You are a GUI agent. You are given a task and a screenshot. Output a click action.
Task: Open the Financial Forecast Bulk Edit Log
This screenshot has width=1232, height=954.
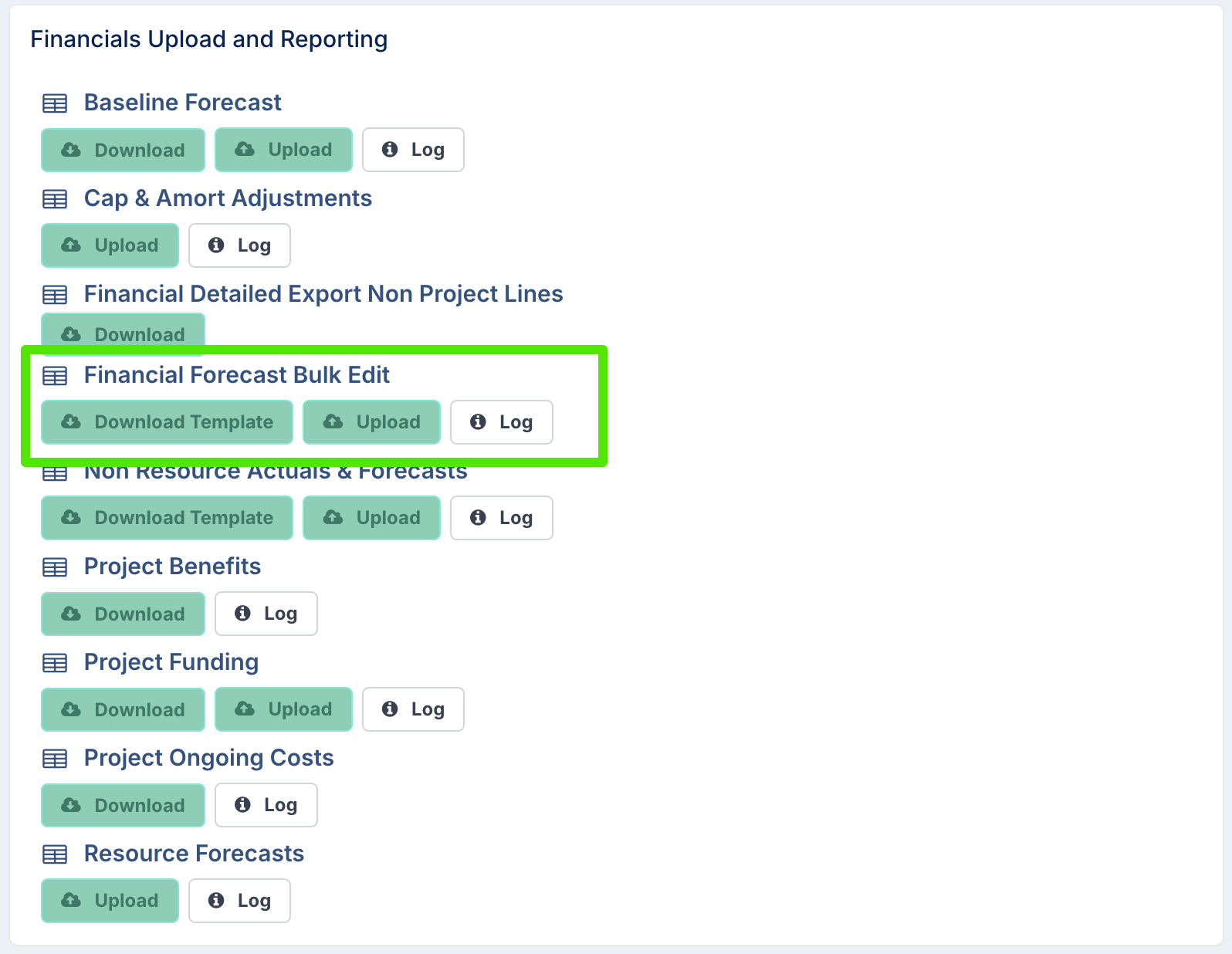tap(502, 422)
